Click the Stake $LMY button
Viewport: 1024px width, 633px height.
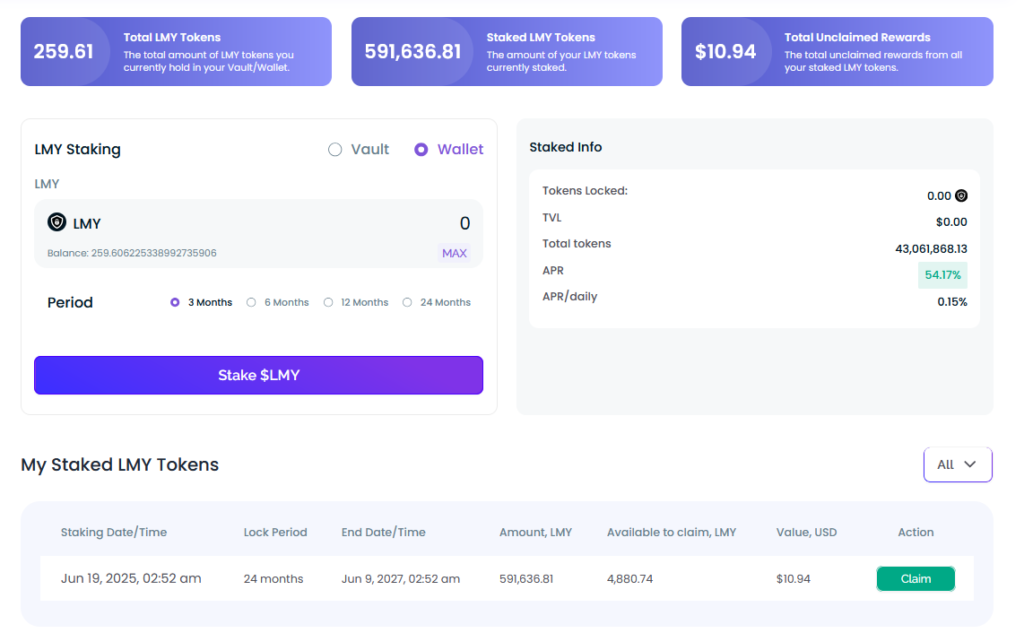258,375
